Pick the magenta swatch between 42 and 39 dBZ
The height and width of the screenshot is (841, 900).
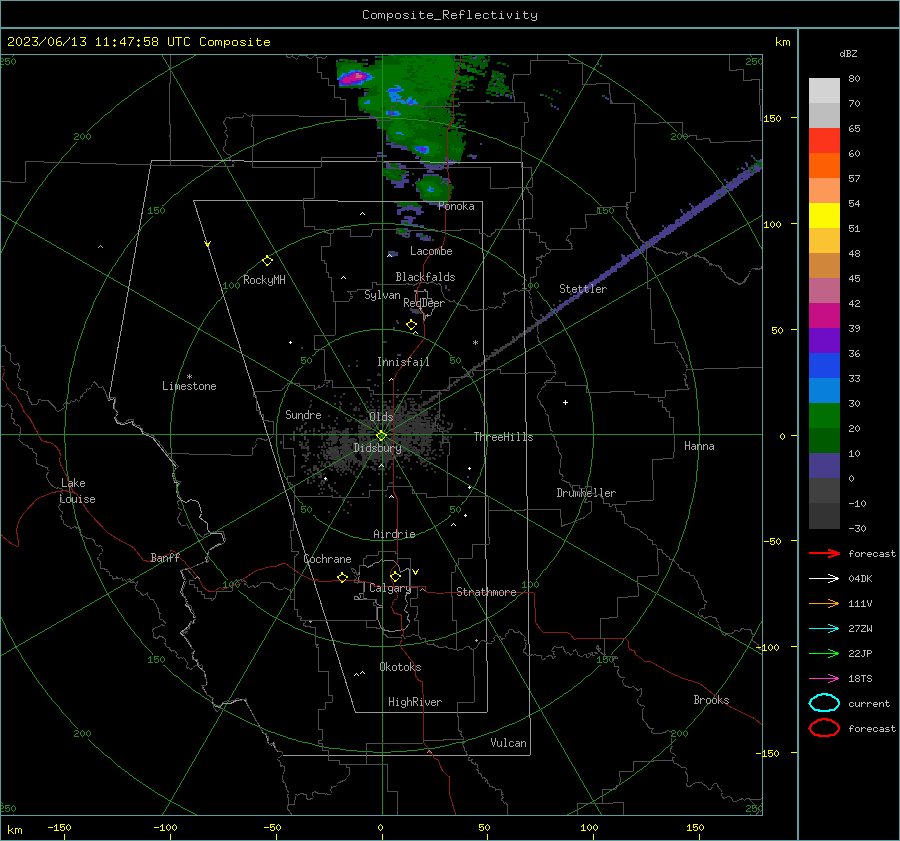pos(824,316)
